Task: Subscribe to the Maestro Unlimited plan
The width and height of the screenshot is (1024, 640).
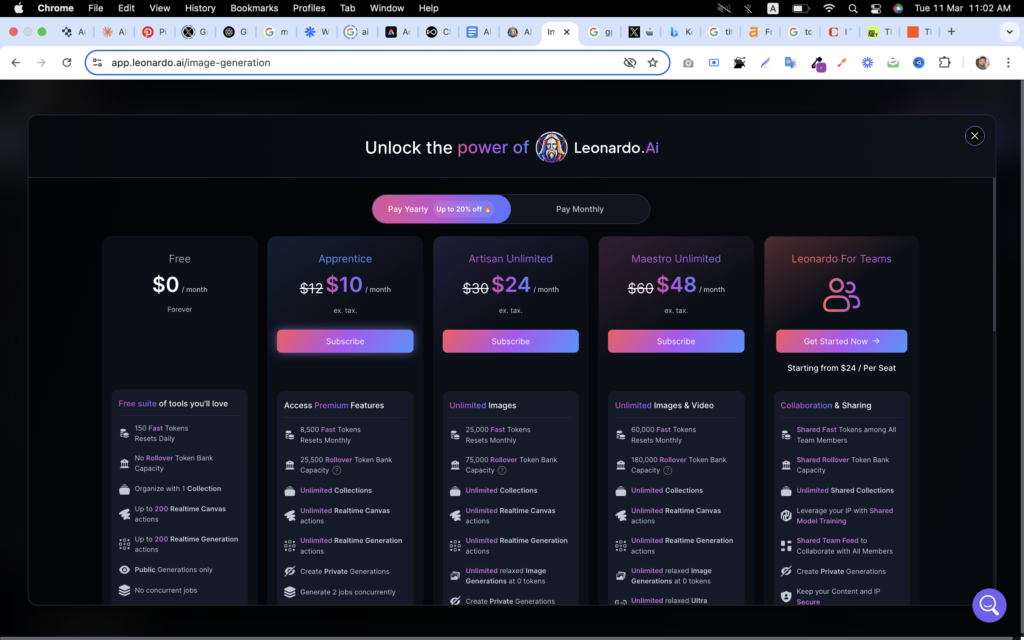Action: coord(676,341)
